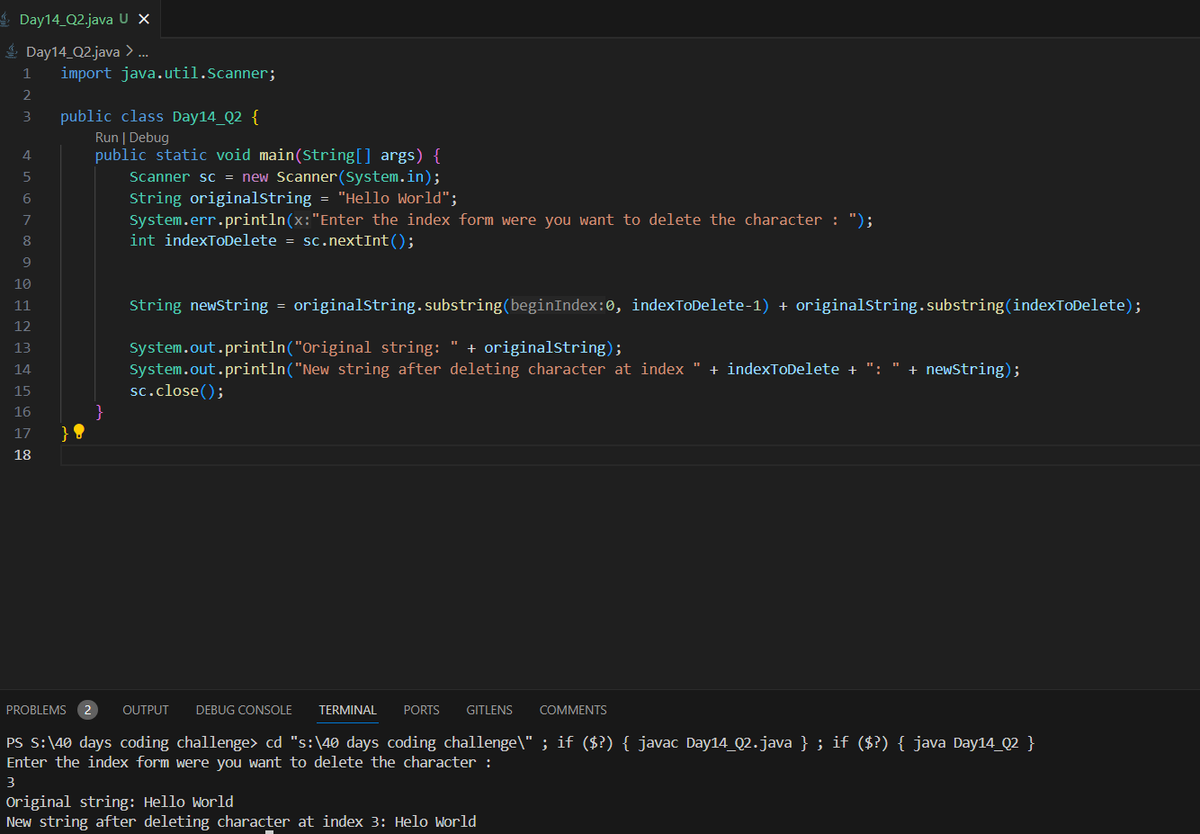Image resolution: width=1200 pixels, height=834 pixels.
Task: Click line number 18 in gutter
Action: (x=23, y=455)
